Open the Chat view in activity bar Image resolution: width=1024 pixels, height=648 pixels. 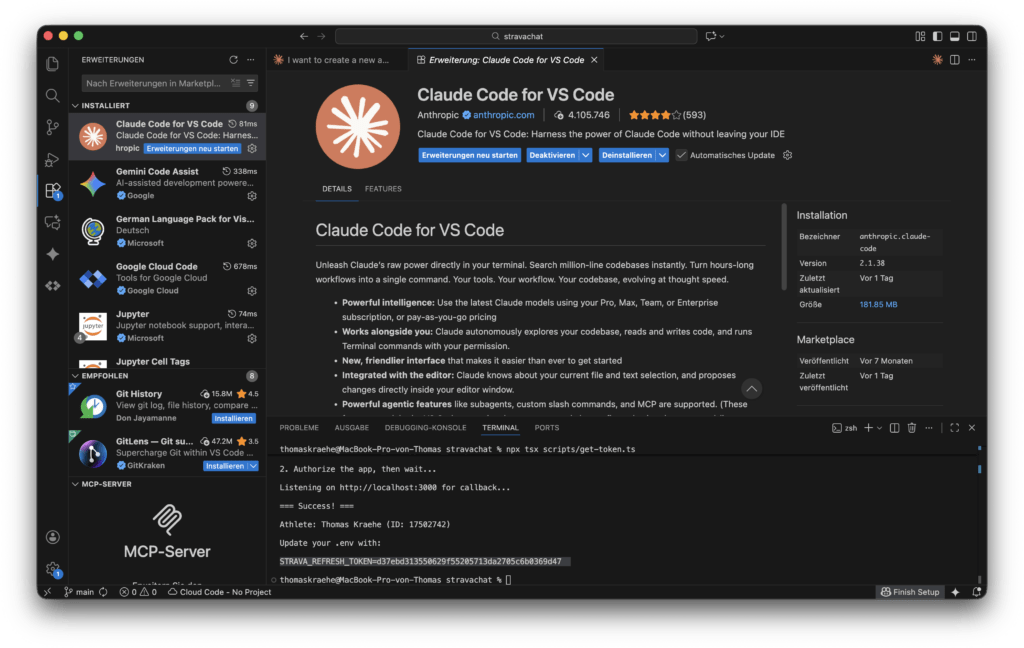[53, 222]
